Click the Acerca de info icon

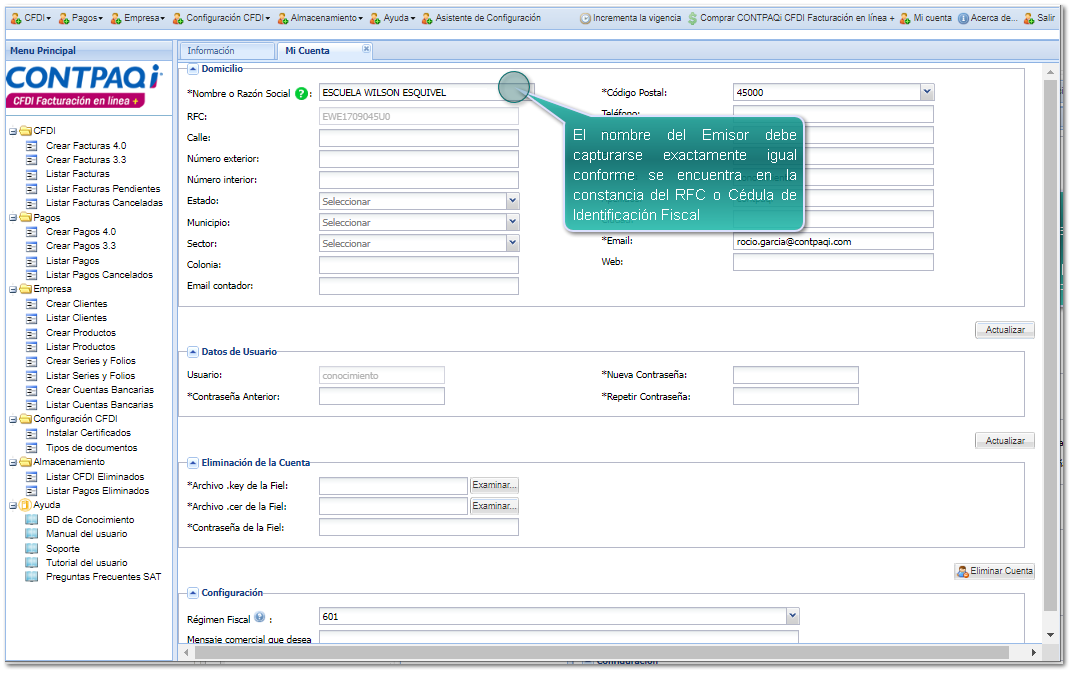point(963,18)
